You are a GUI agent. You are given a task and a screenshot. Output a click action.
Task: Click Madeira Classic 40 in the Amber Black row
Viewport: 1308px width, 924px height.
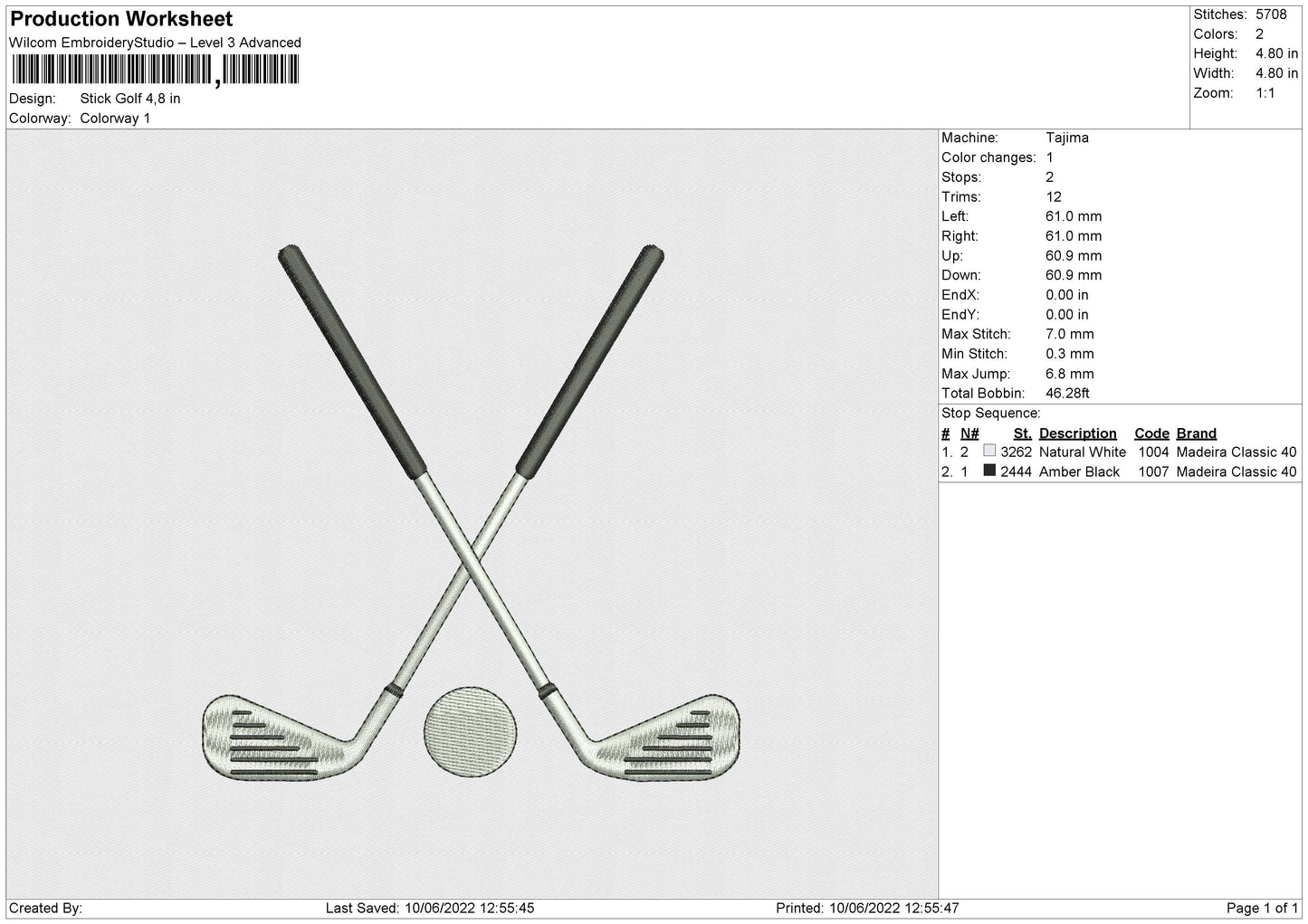point(1236,472)
